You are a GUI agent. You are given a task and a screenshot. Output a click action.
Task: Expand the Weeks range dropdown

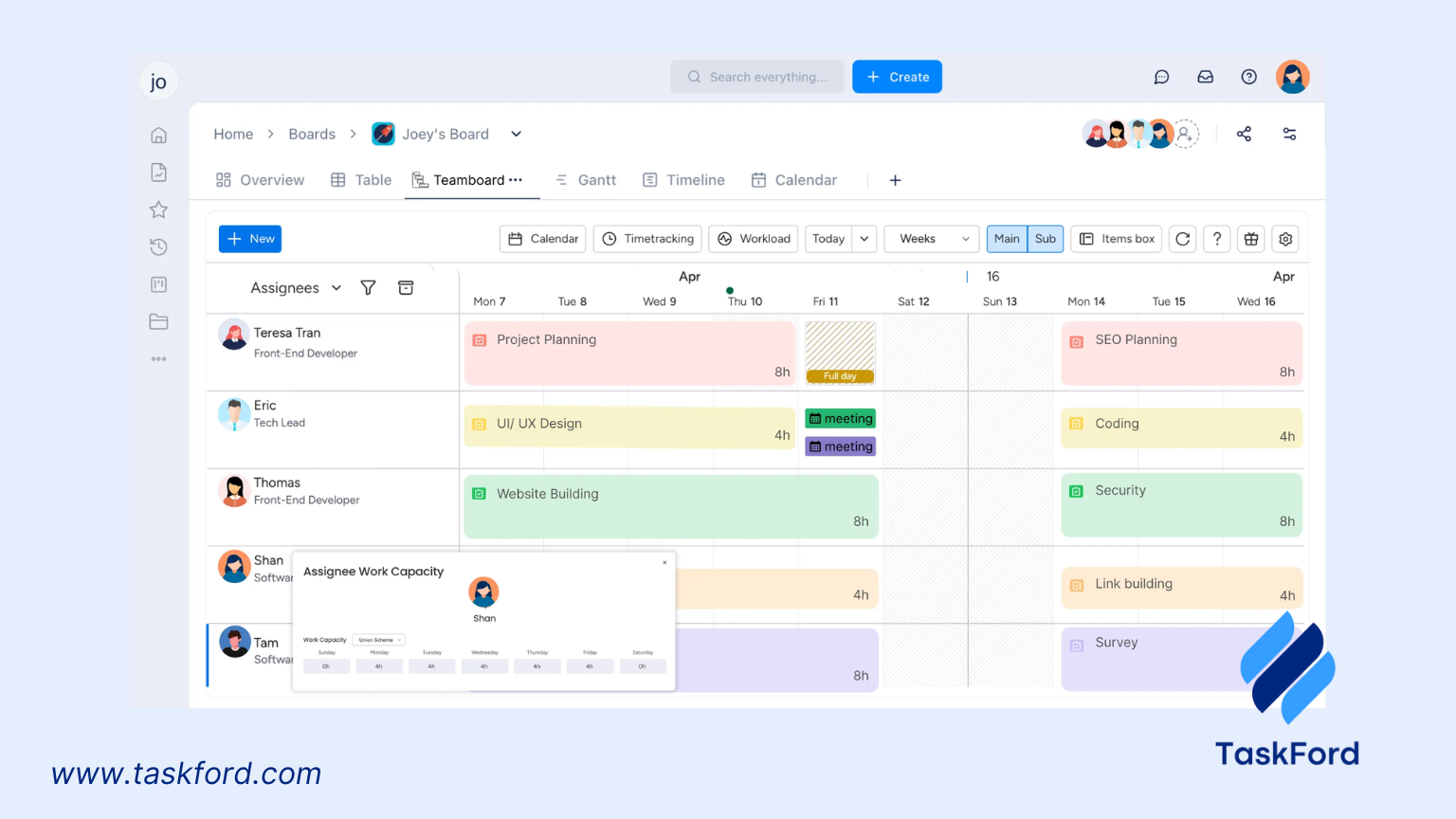(932, 239)
